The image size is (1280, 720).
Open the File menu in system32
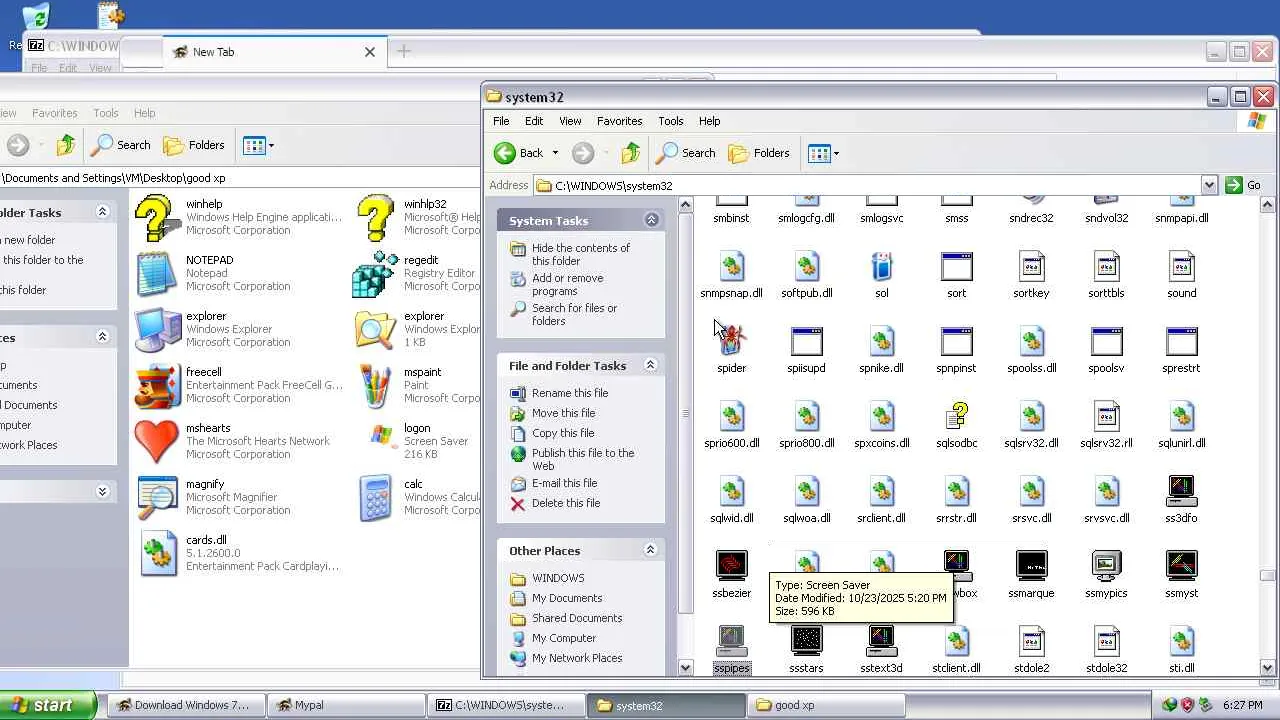point(501,121)
